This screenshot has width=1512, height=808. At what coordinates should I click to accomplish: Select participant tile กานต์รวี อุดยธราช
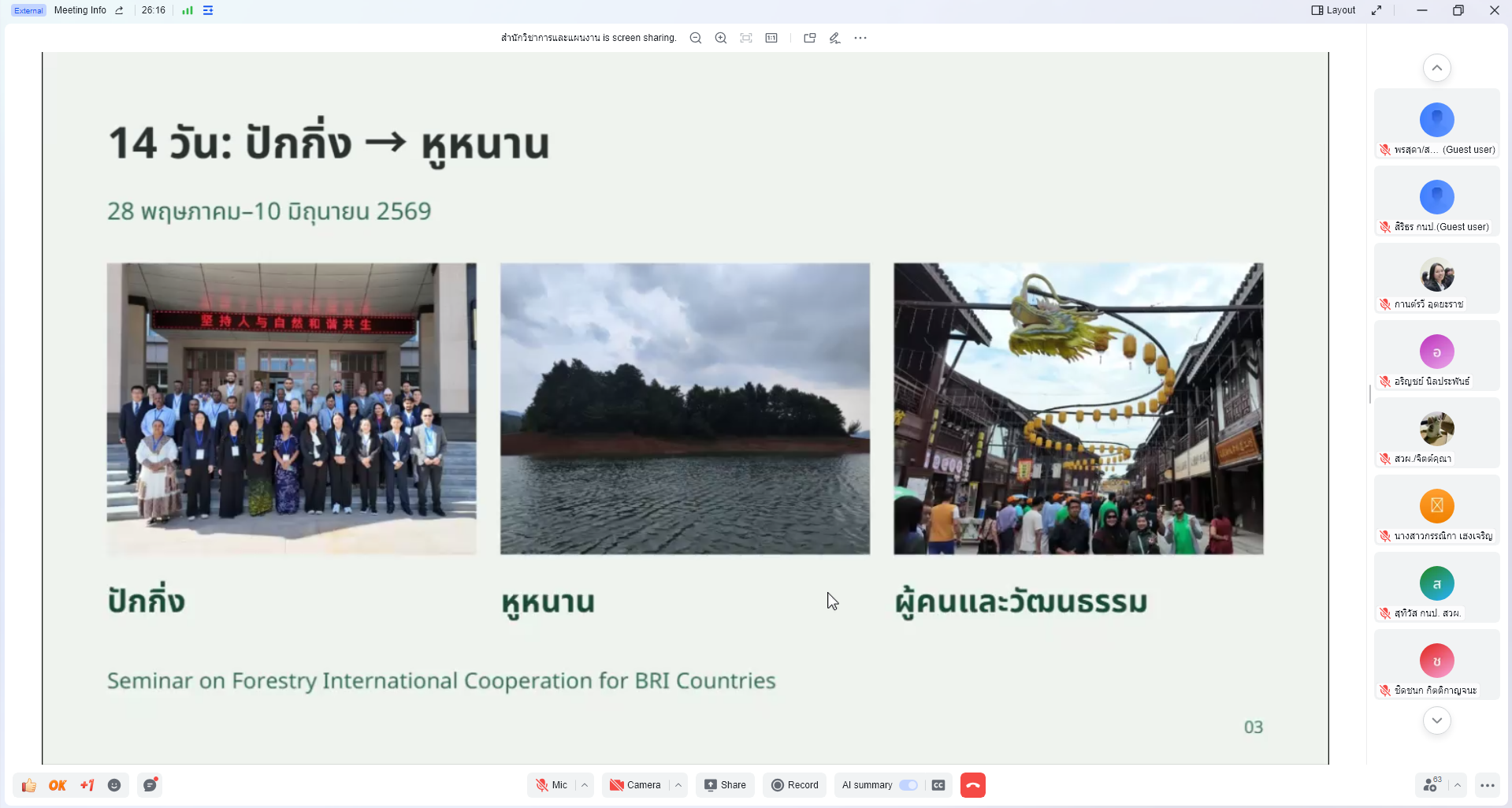[x=1437, y=278]
